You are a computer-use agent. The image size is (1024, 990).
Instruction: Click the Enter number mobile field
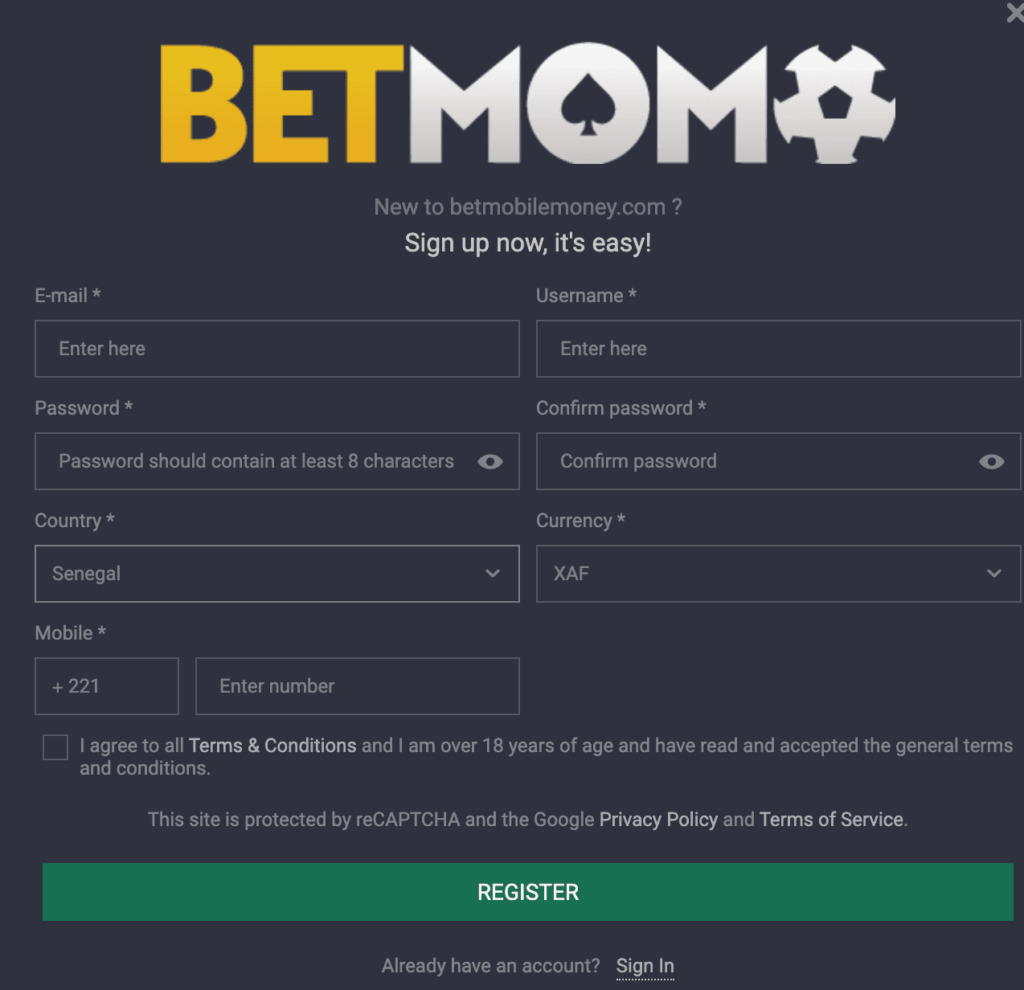[357, 686]
